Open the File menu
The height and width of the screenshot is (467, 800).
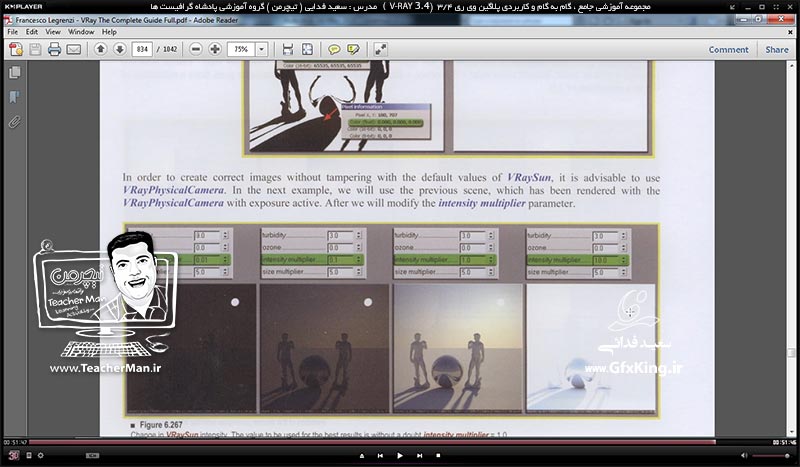tap(13, 32)
